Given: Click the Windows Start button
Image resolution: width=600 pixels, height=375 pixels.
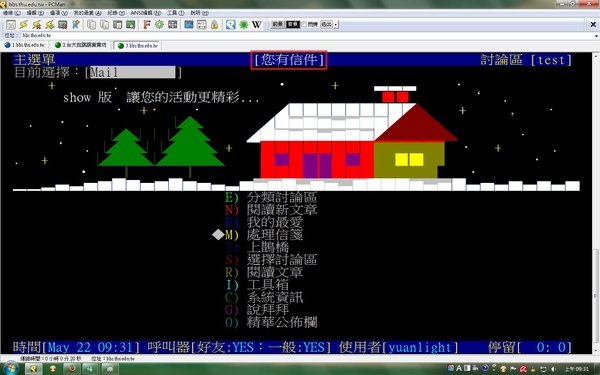Looking at the screenshot, I should point(10,369).
